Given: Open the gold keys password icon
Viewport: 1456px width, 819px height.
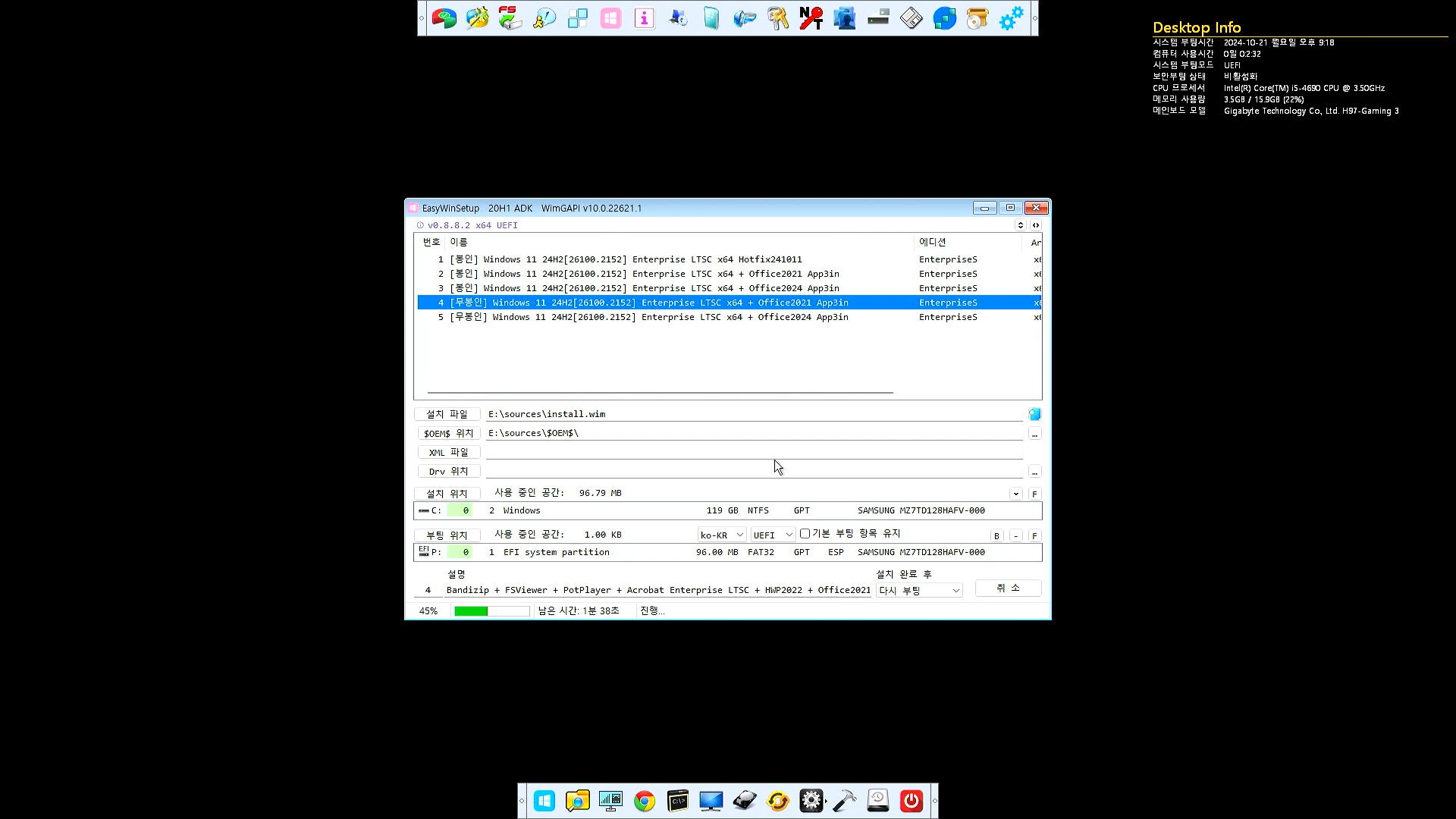Looking at the screenshot, I should click(778, 18).
